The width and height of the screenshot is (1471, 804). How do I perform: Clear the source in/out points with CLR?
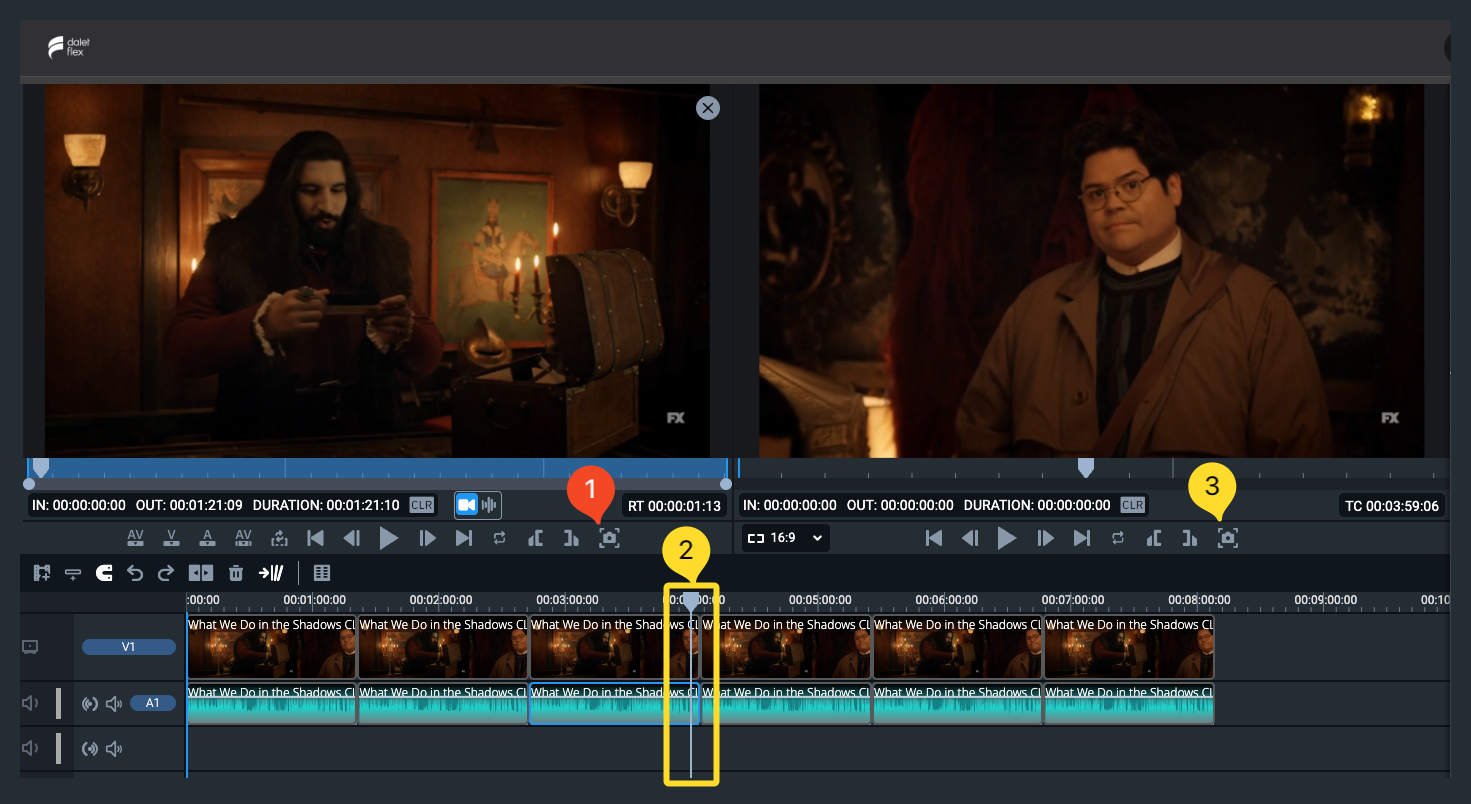pos(421,505)
